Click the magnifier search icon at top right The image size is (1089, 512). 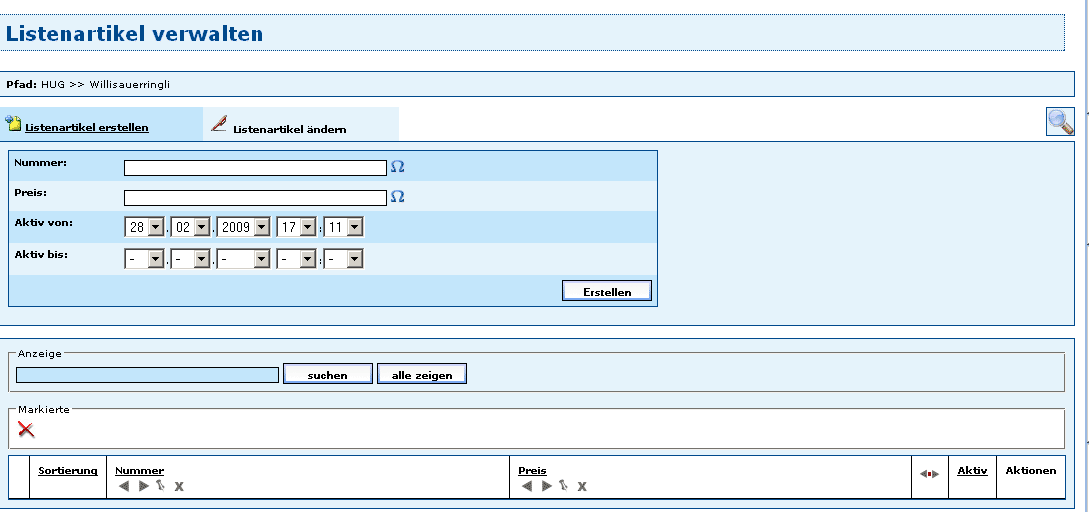1060,121
